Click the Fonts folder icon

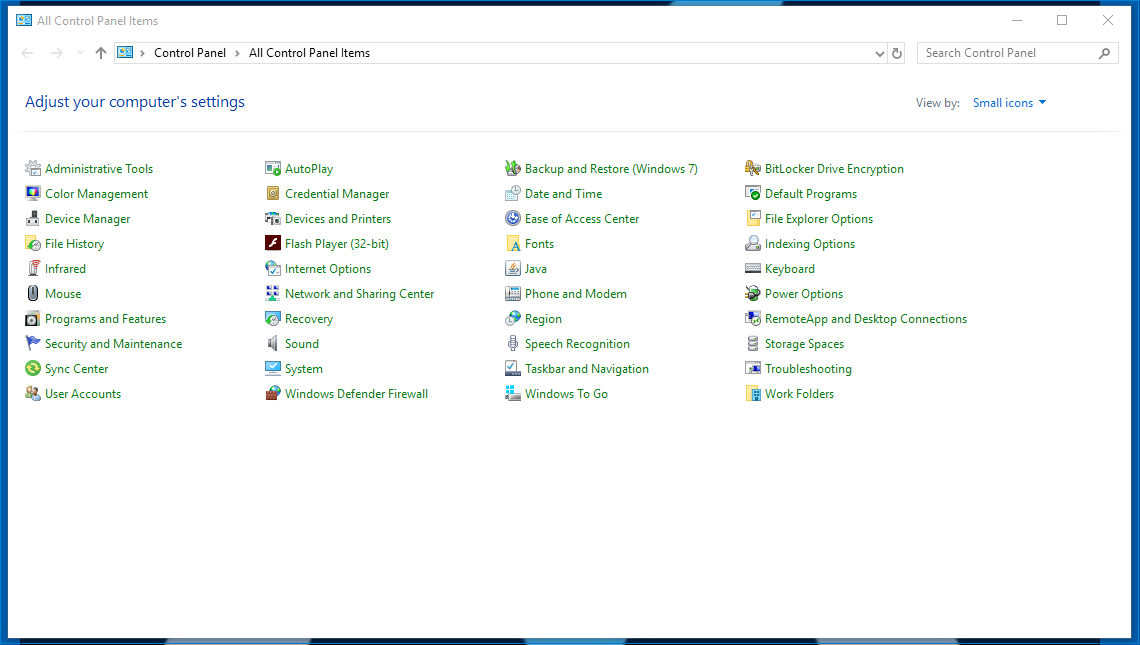pyautogui.click(x=513, y=244)
